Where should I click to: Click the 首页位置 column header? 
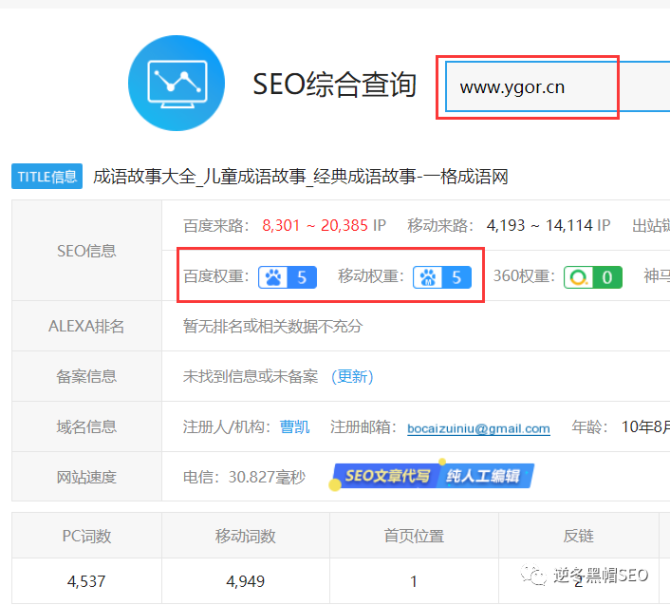tap(414, 536)
